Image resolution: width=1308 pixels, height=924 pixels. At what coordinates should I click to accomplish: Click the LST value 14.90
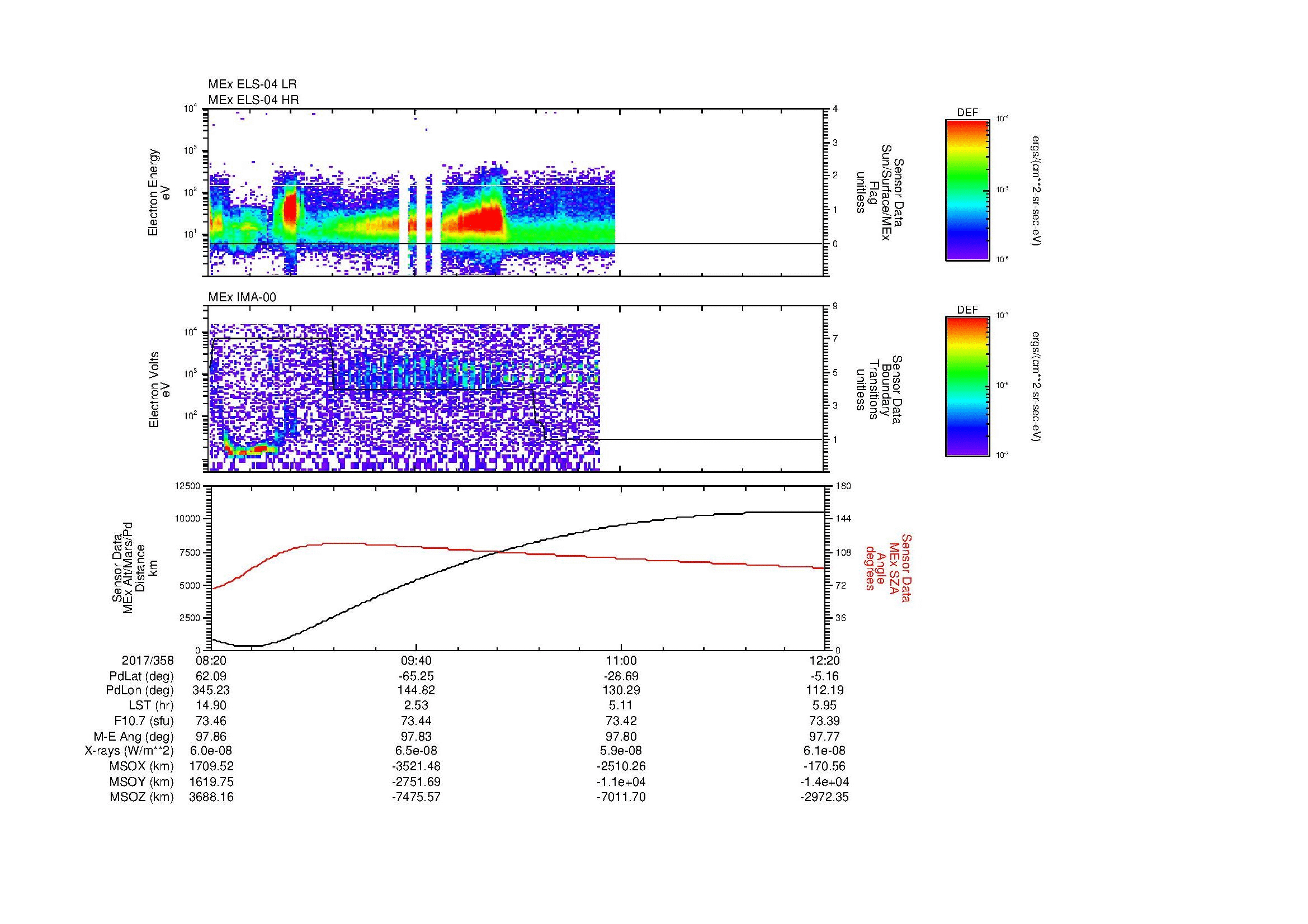click(211, 705)
